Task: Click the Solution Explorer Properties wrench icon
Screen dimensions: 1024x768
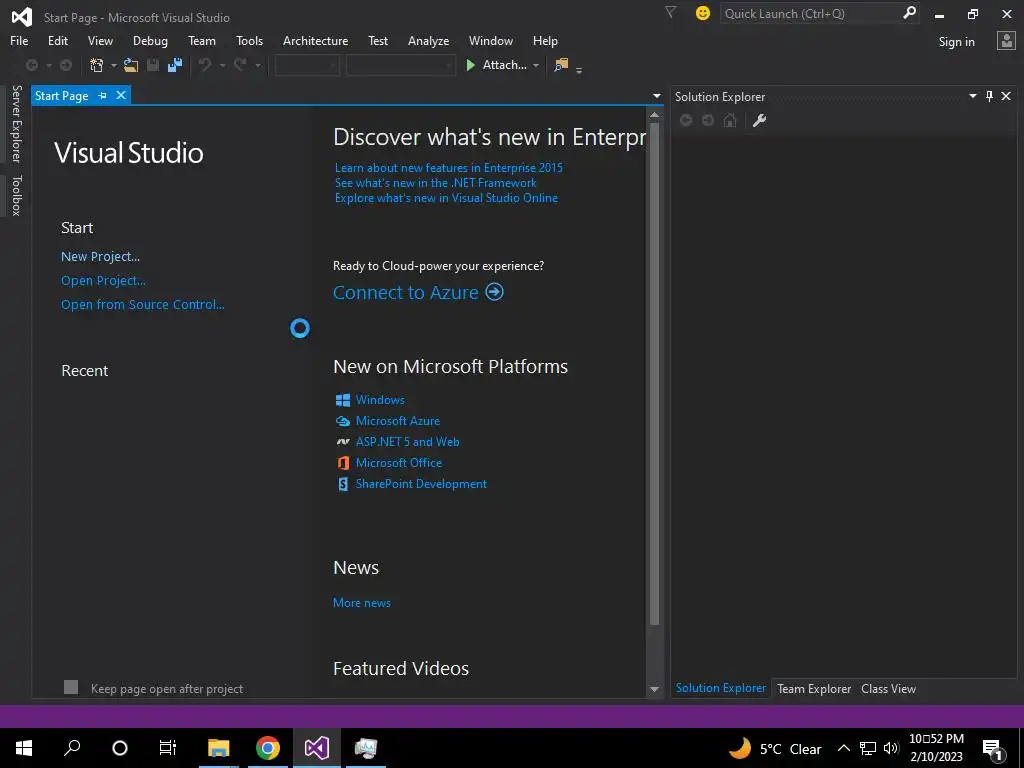Action: click(x=759, y=120)
